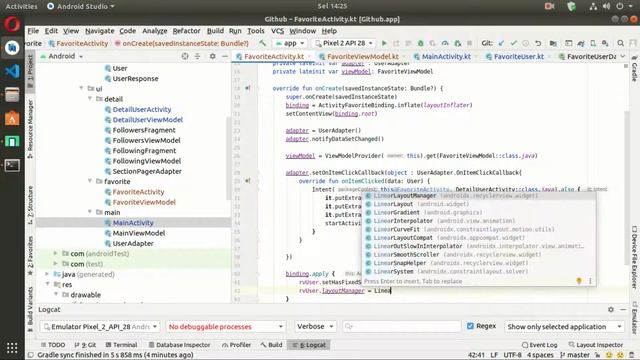The image size is (640, 360).
Task: Click the locate file target icon in Project panel
Action: click(185, 56)
